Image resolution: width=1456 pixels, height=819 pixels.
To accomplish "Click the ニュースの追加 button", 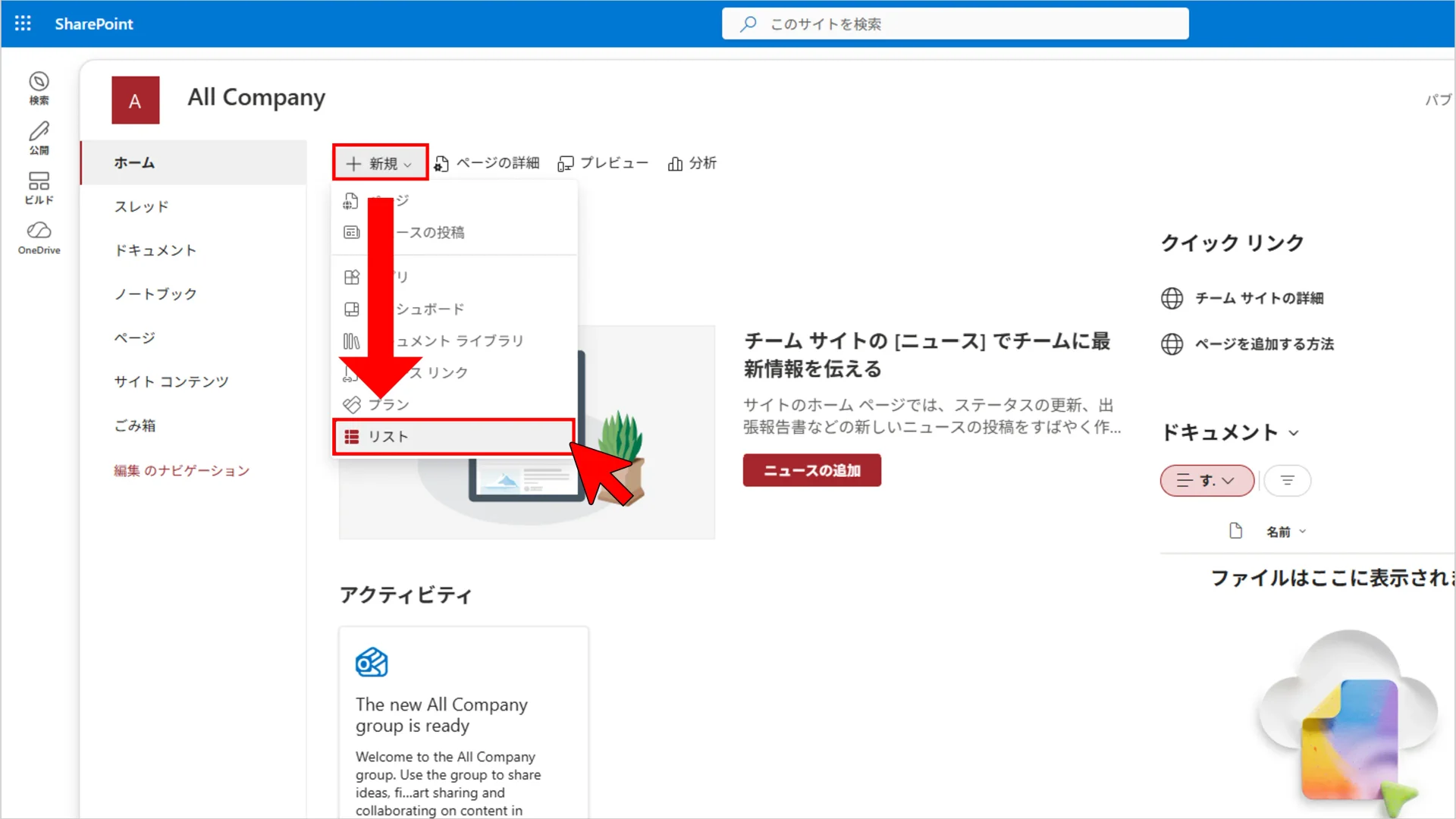I will 811,470.
